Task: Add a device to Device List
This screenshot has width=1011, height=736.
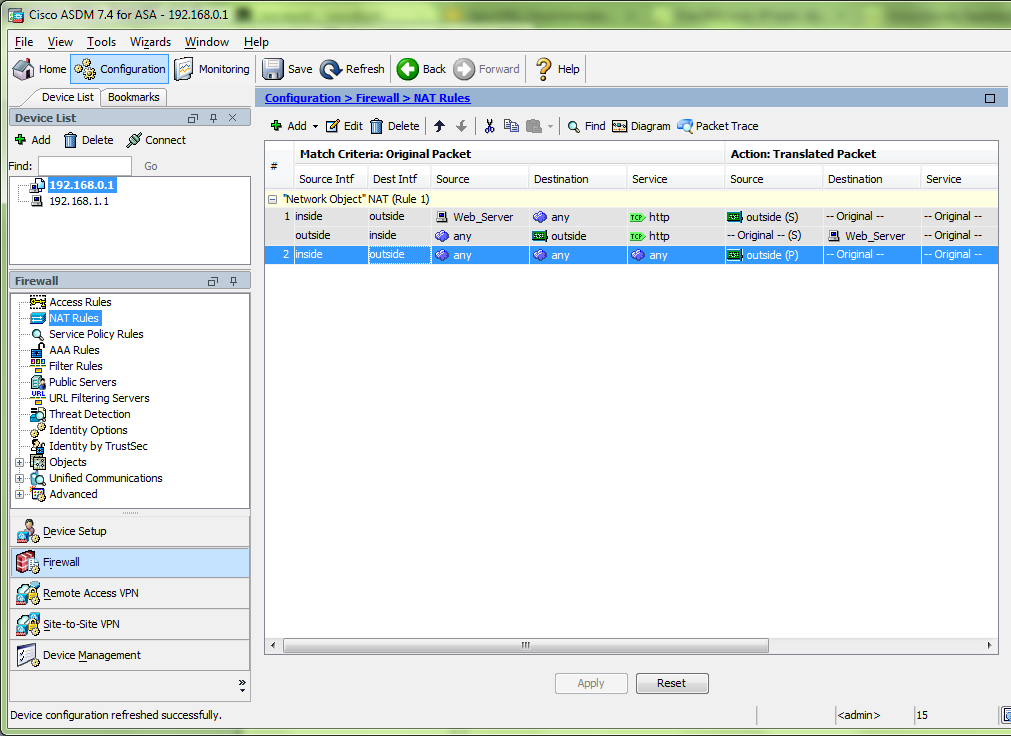Action: (32, 140)
